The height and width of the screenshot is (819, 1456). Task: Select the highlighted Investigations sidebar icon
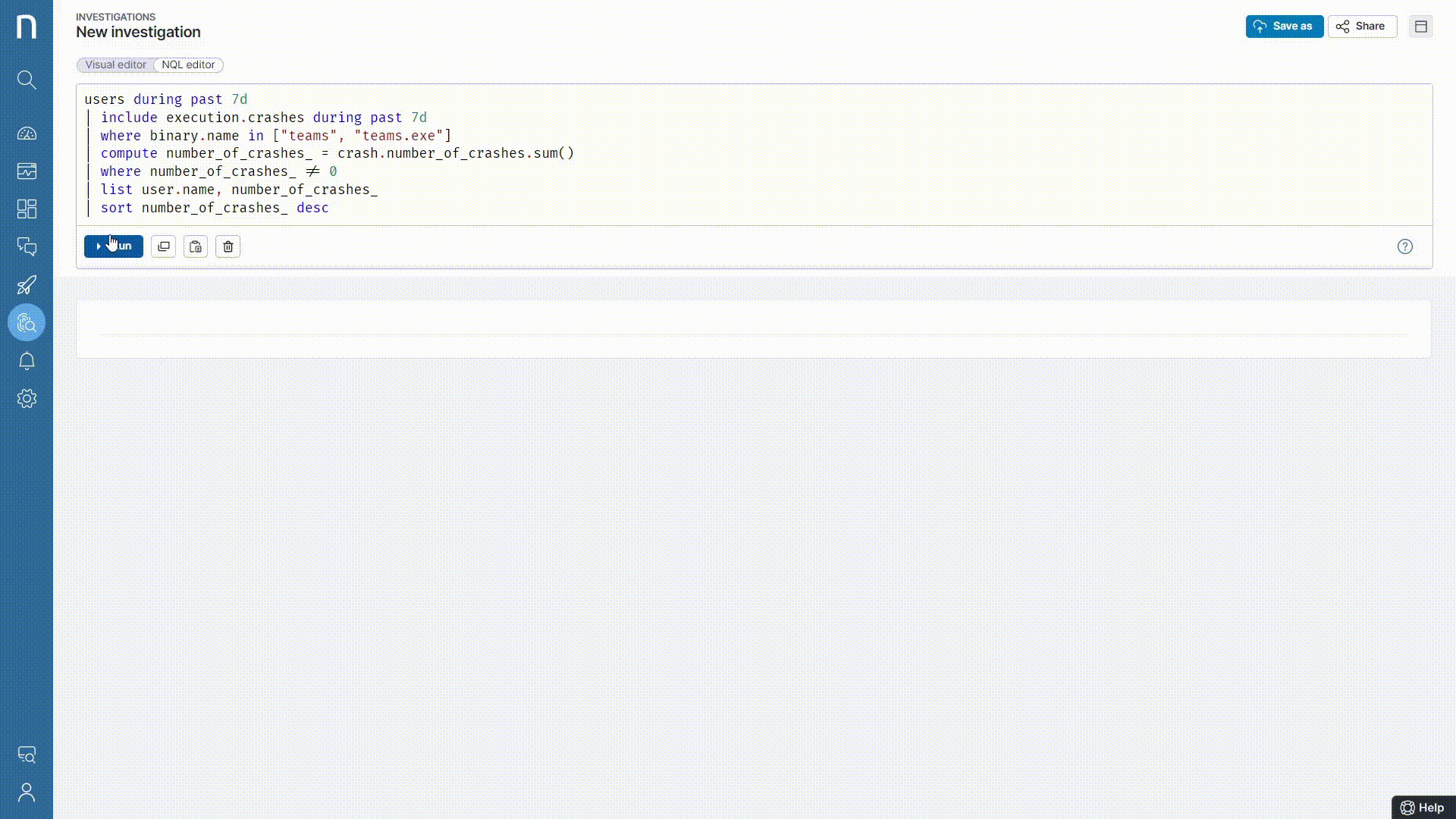tap(27, 323)
